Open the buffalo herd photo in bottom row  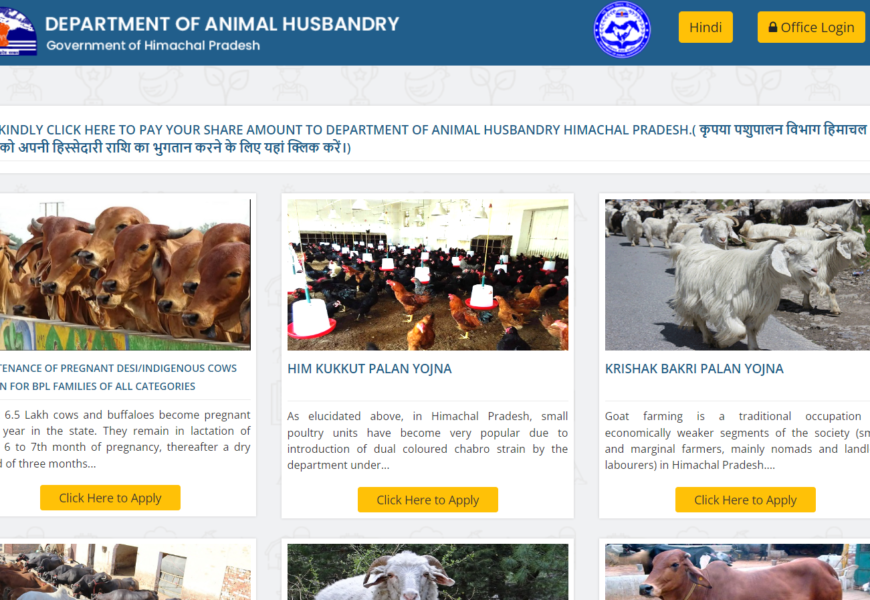125,572
